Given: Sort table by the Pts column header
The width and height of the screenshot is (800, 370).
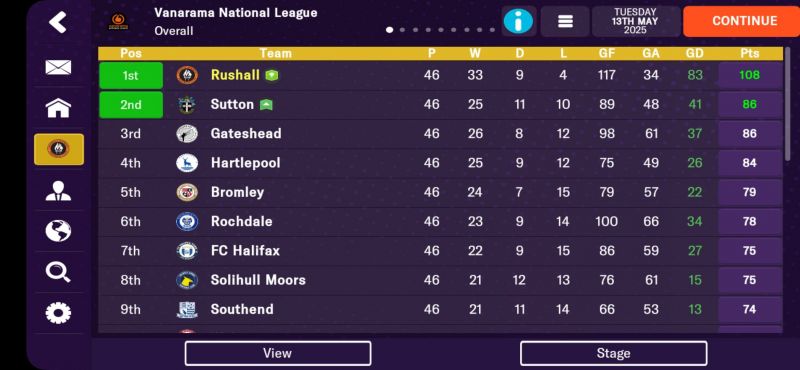Looking at the screenshot, I should 749,53.
